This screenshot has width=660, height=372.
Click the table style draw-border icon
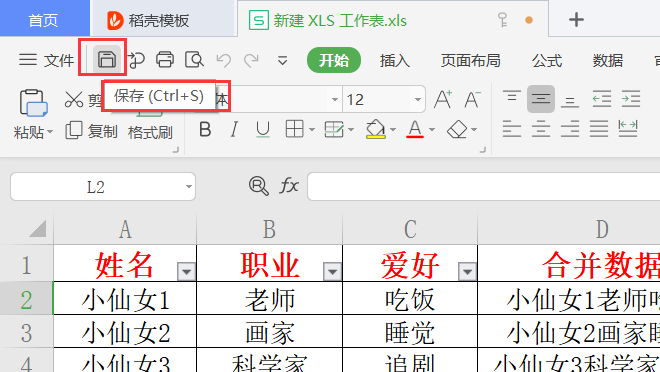coord(334,129)
